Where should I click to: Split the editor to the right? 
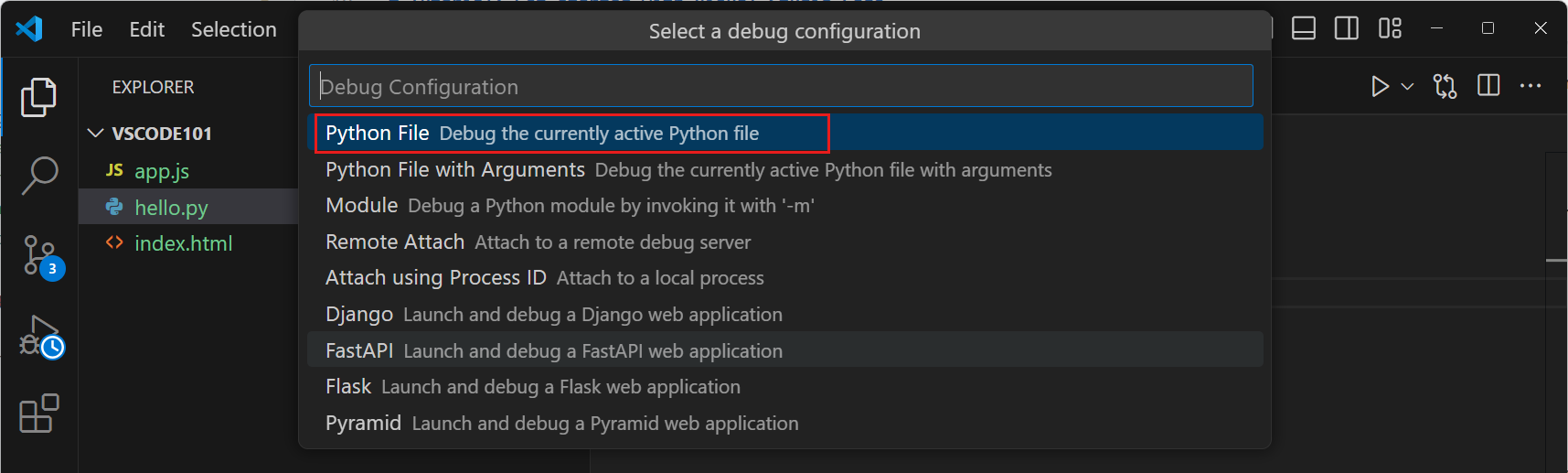(1488, 86)
